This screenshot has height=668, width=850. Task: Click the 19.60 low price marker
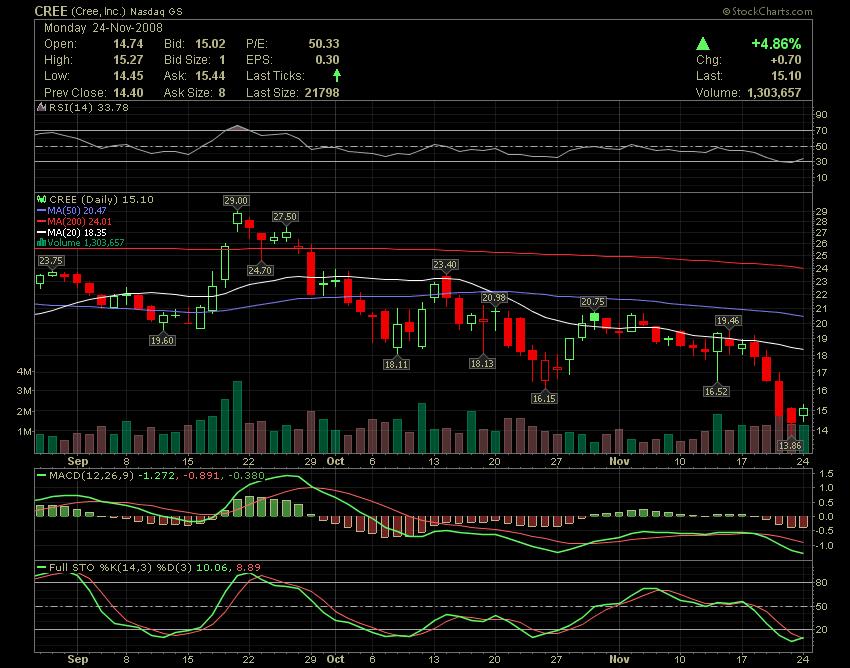(163, 341)
